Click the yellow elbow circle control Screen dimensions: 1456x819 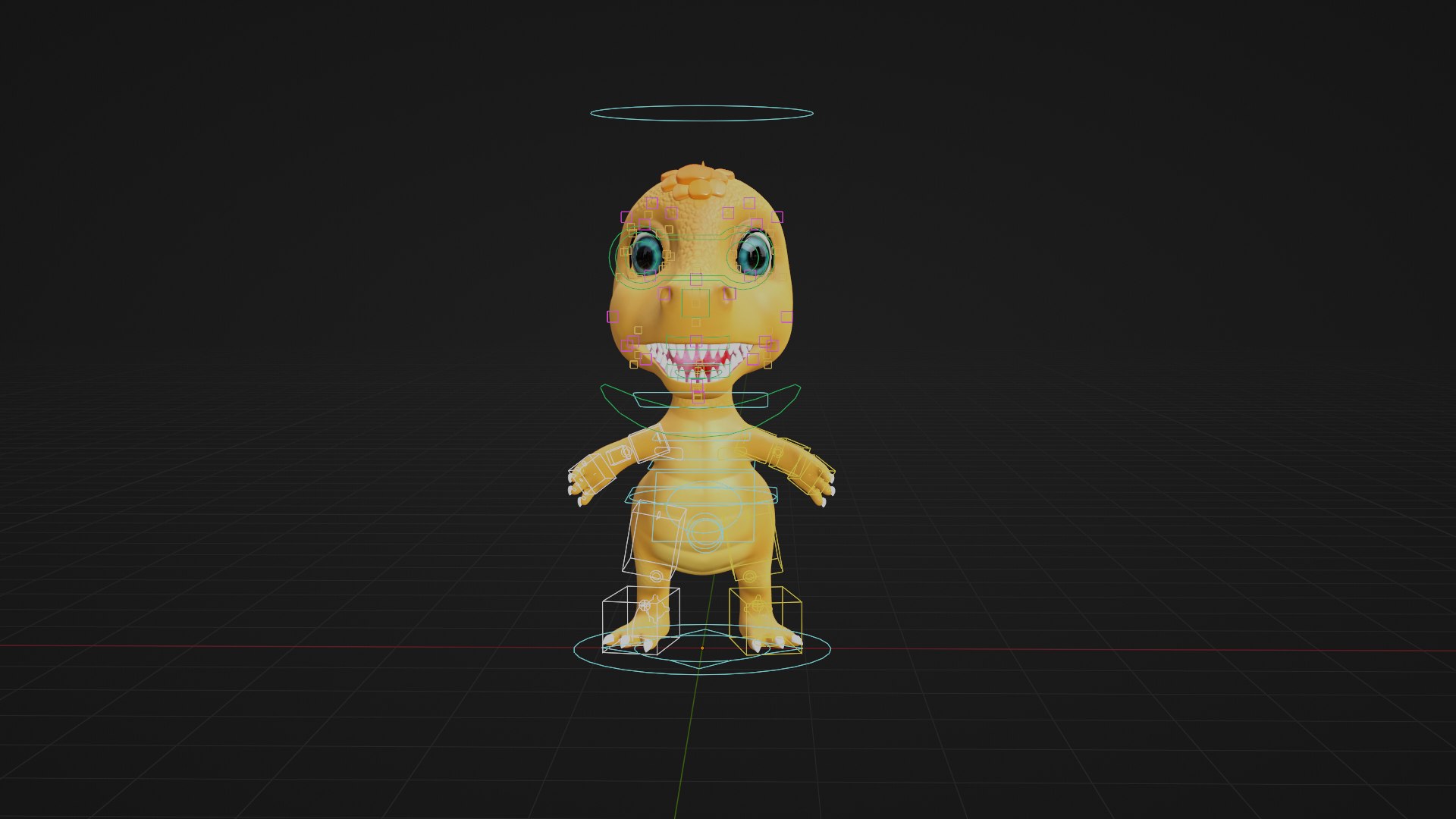tap(777, 452)
